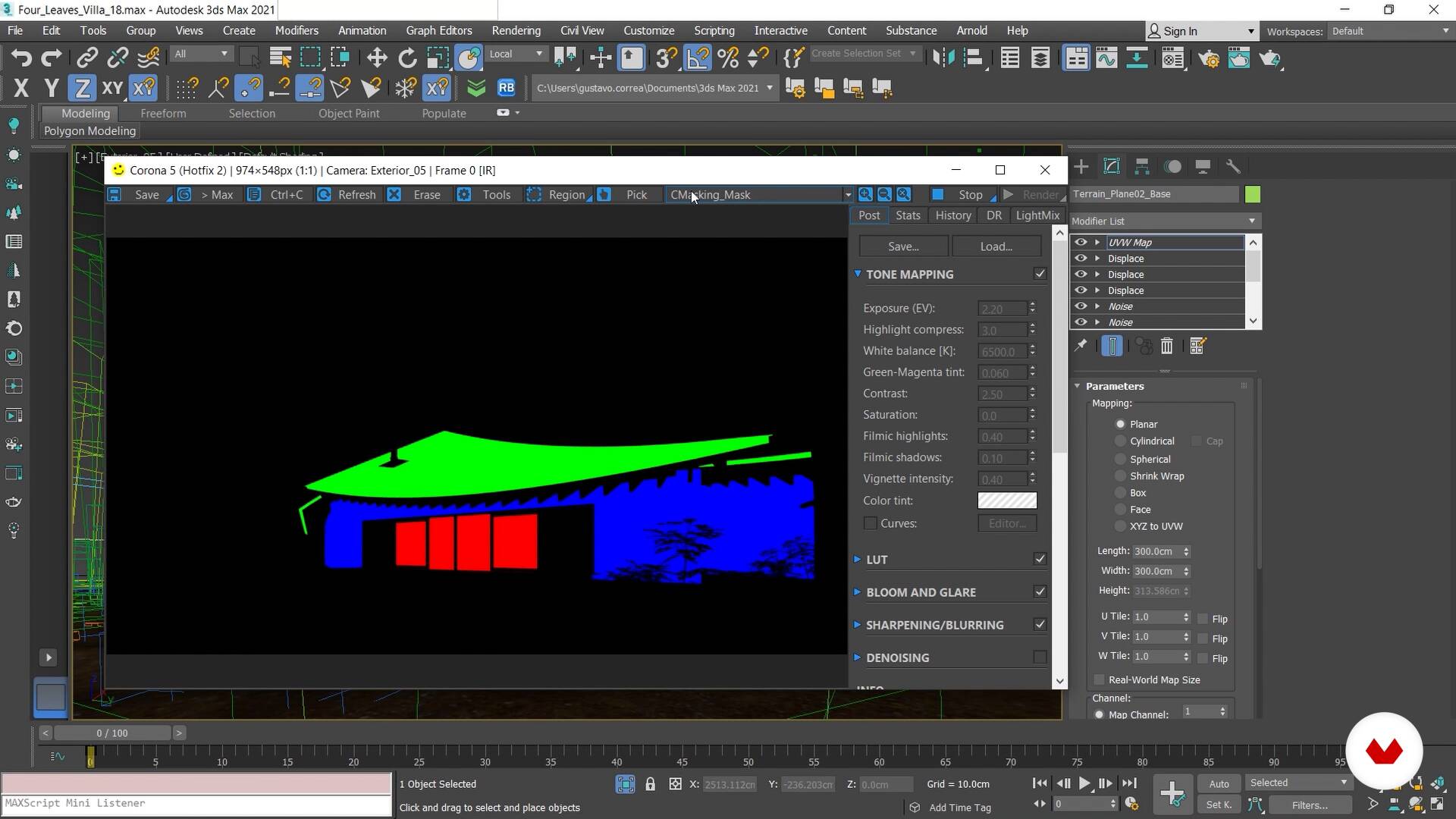Screen dimensions: 1456x819
Task: Restrict to Y axis constraint
Action: (52, 88)
